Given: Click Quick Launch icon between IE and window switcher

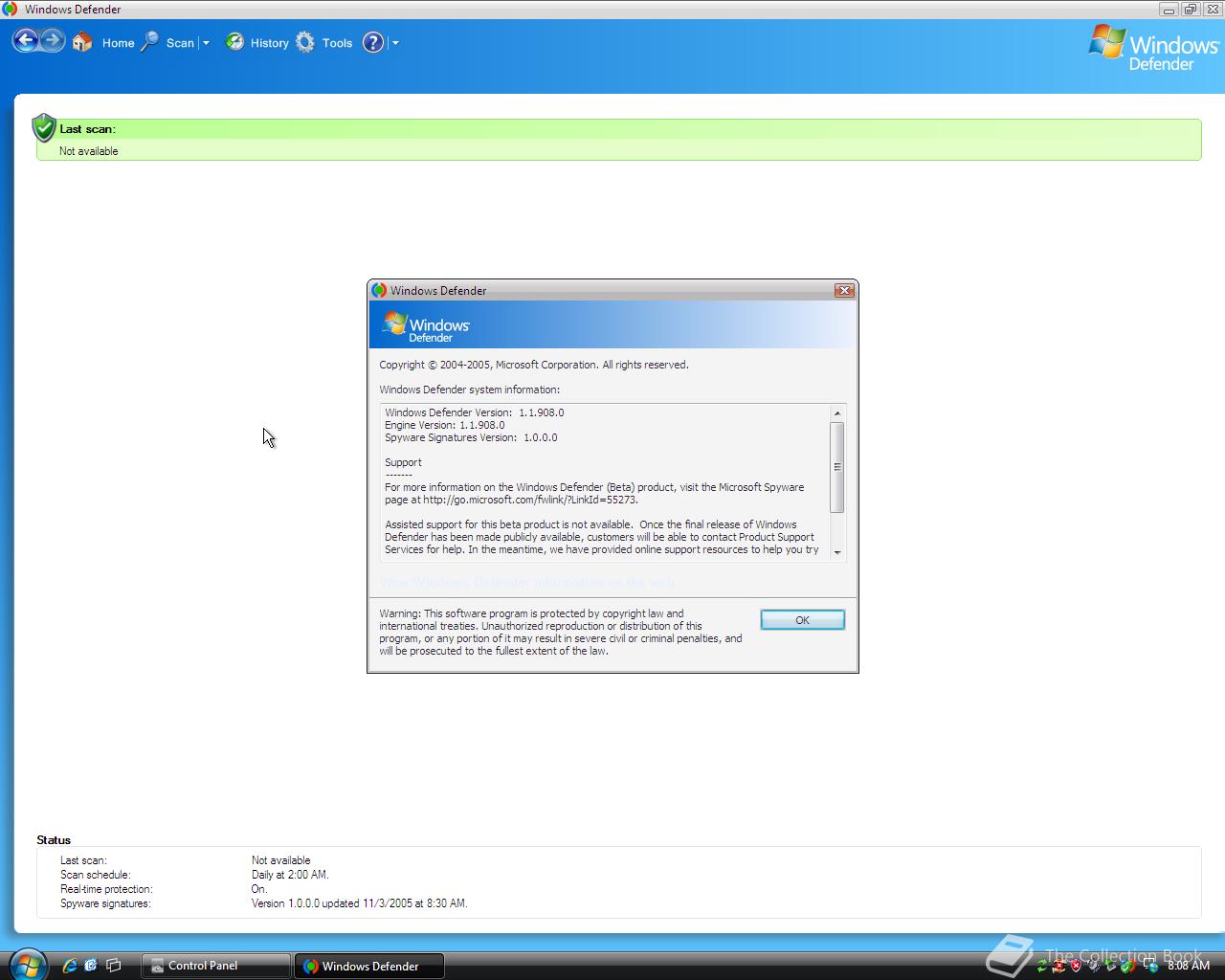Looking at the screenshot, I should click(x=91, y=966).
